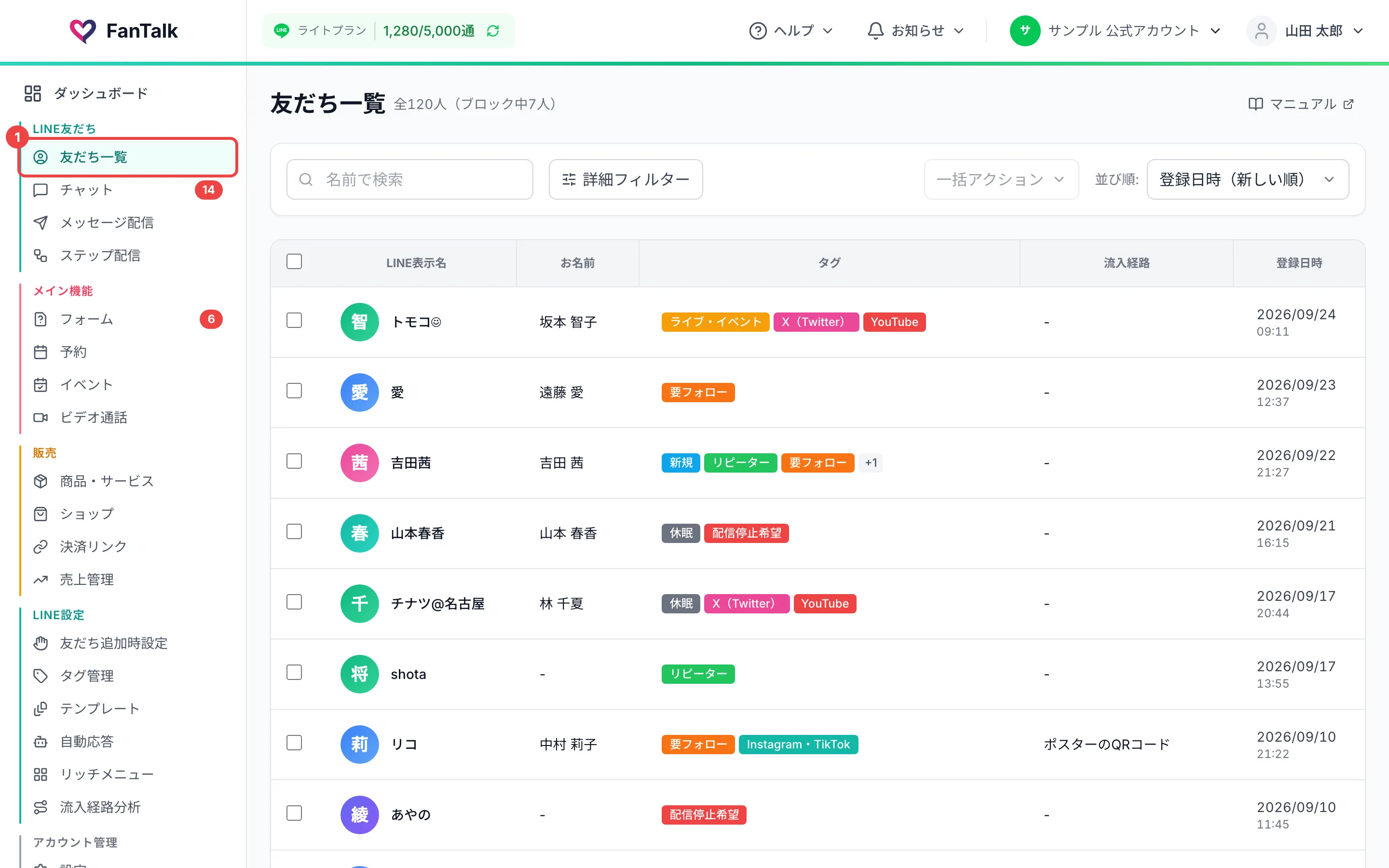
Task: Refresh the message count icon
Action: click(493, 31)
